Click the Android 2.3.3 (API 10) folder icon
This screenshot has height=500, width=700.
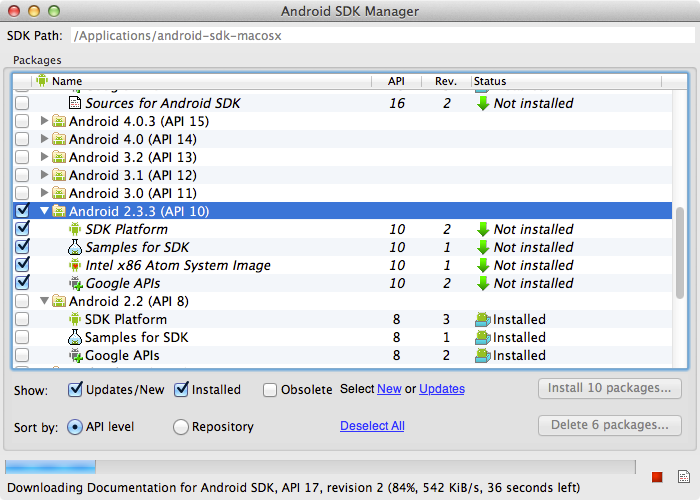[x=59, y=211]
